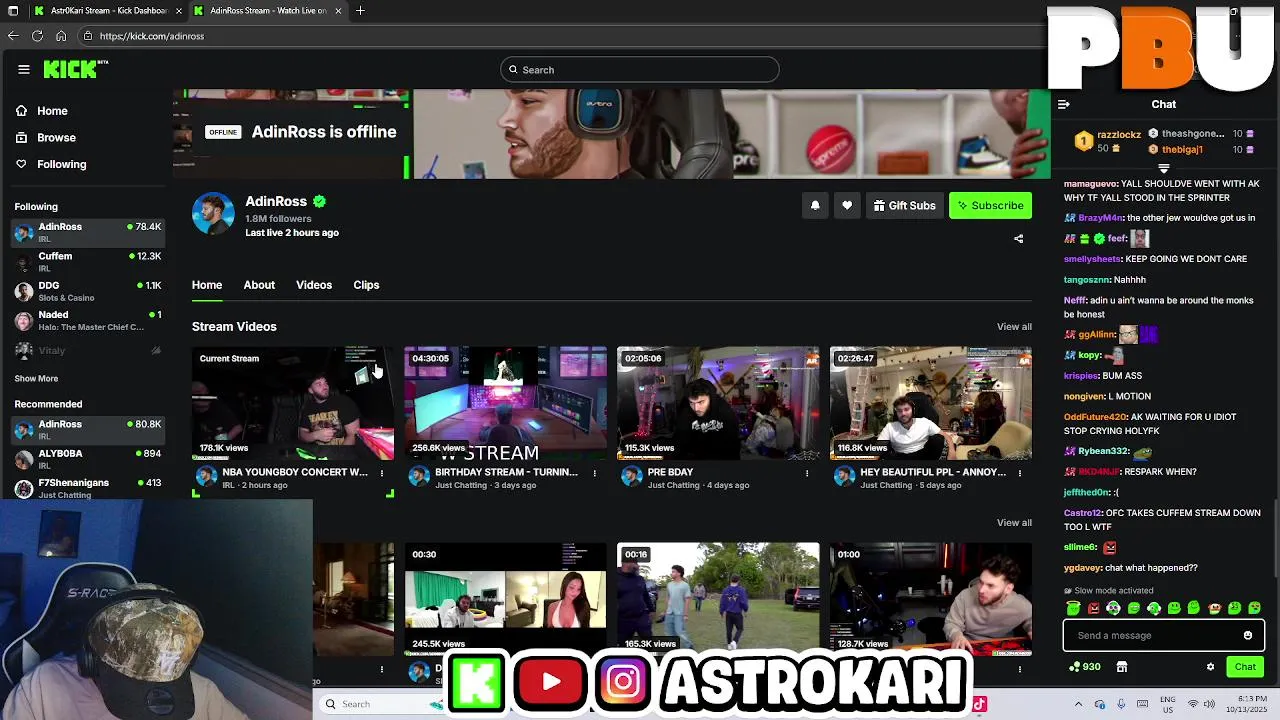Expand the gifter leaderboard chevron
Image resolution: width=1280 pixels, height=720 pixels.
coord(1163,169)
